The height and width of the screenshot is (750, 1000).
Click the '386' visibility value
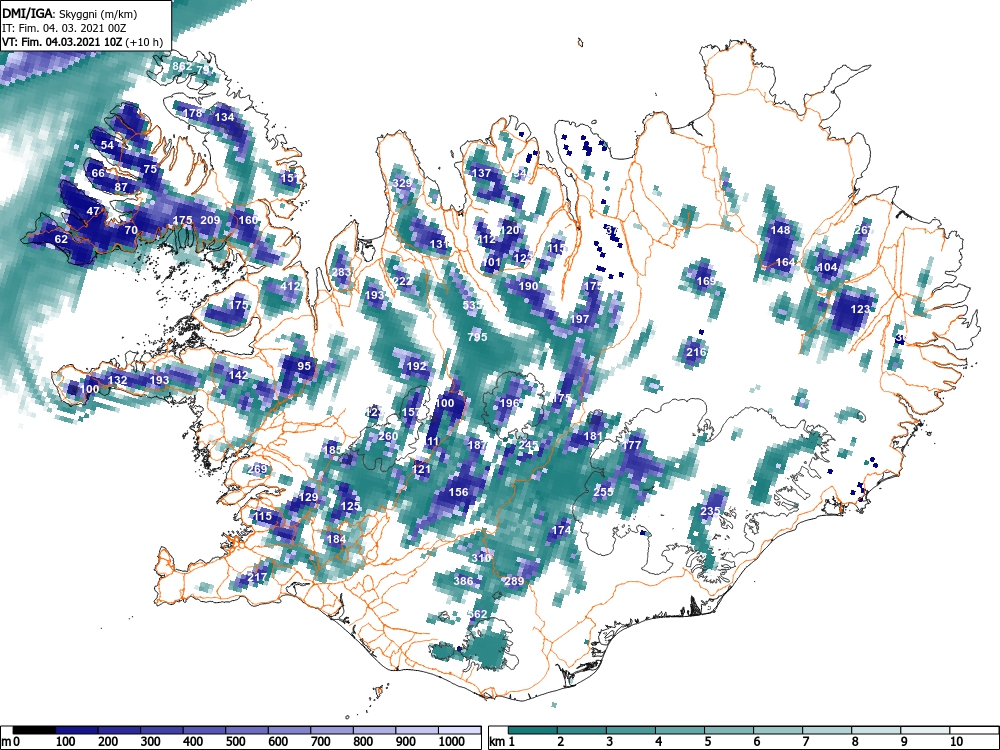pyautogui.click(x=463, y=580)
